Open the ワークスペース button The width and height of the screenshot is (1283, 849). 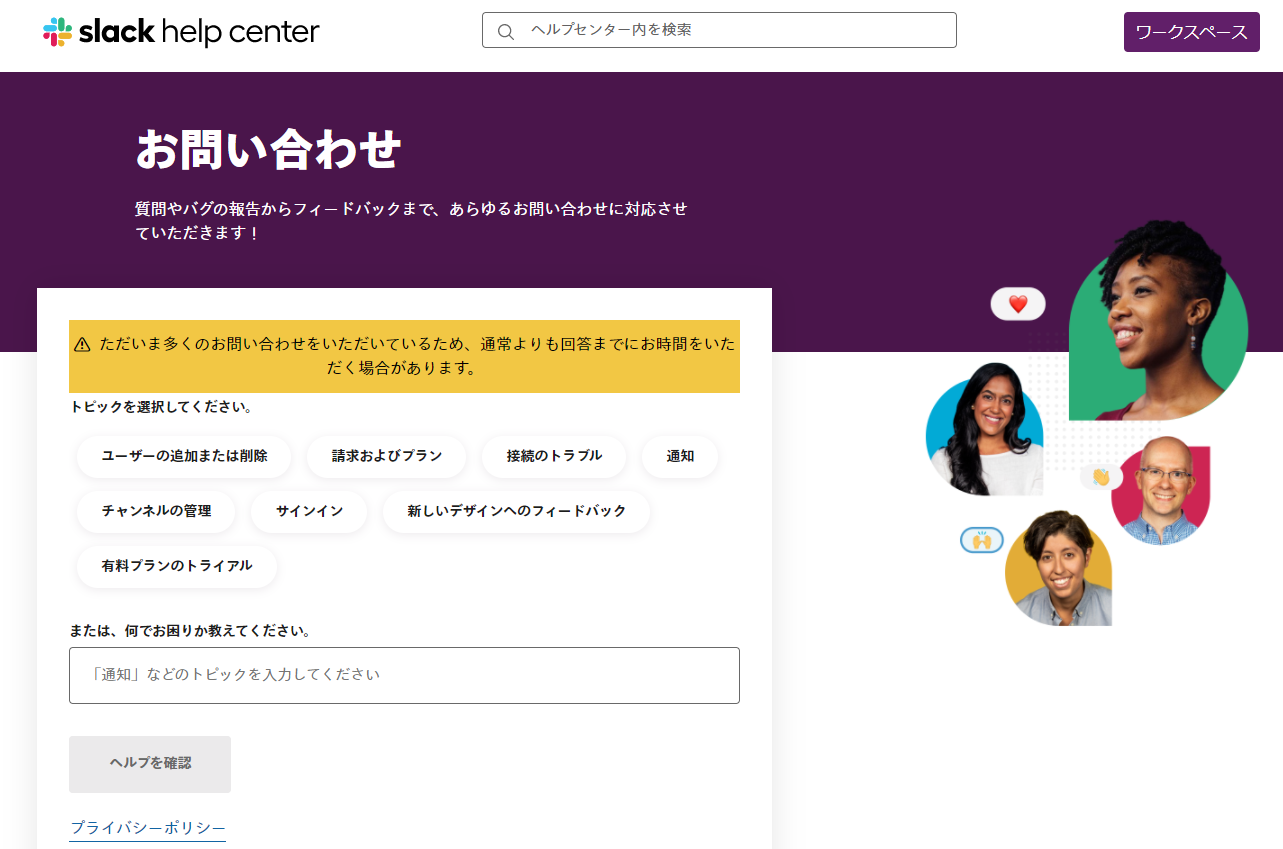(1191, 32)
